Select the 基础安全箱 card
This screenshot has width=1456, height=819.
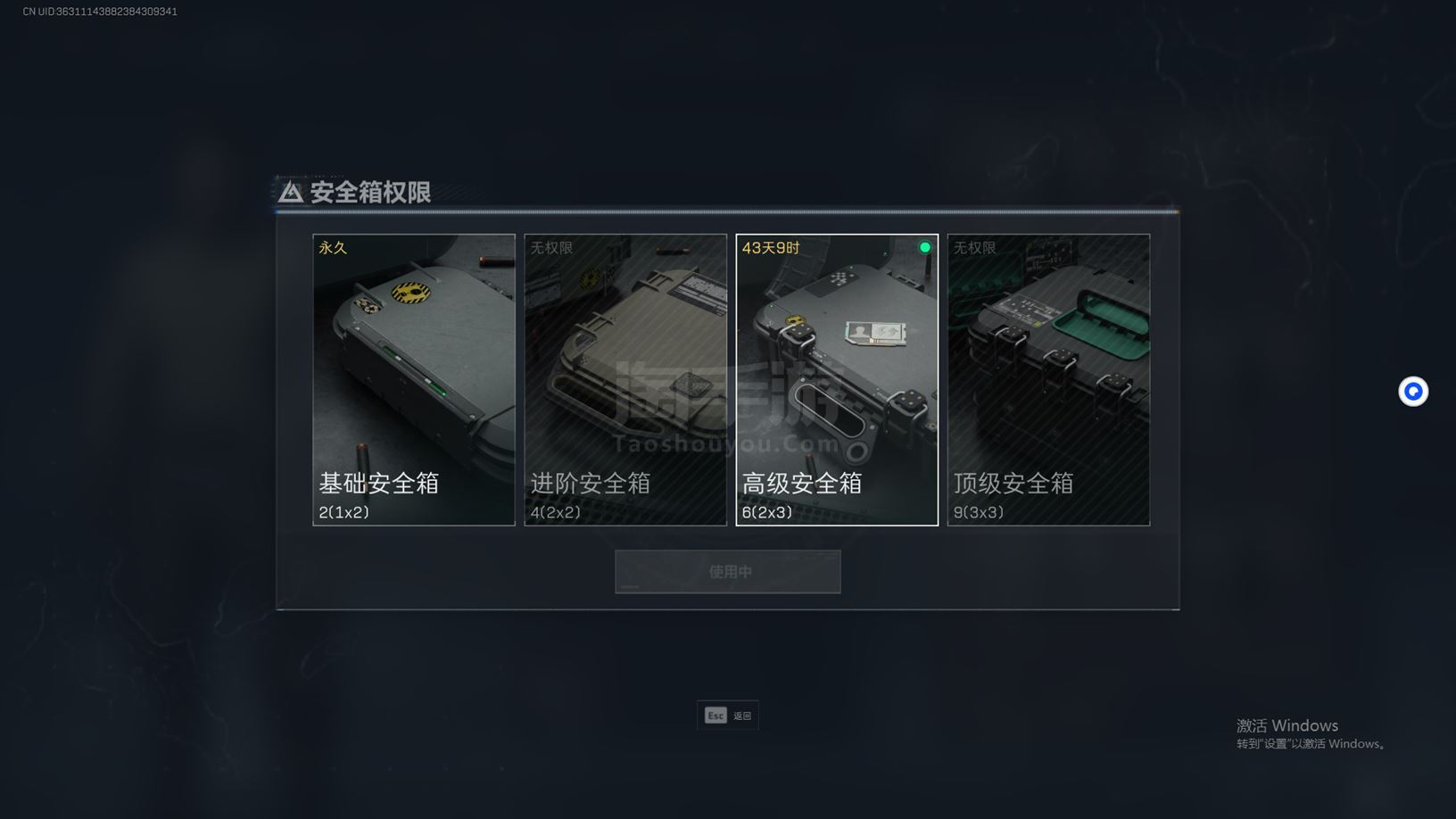414,380
